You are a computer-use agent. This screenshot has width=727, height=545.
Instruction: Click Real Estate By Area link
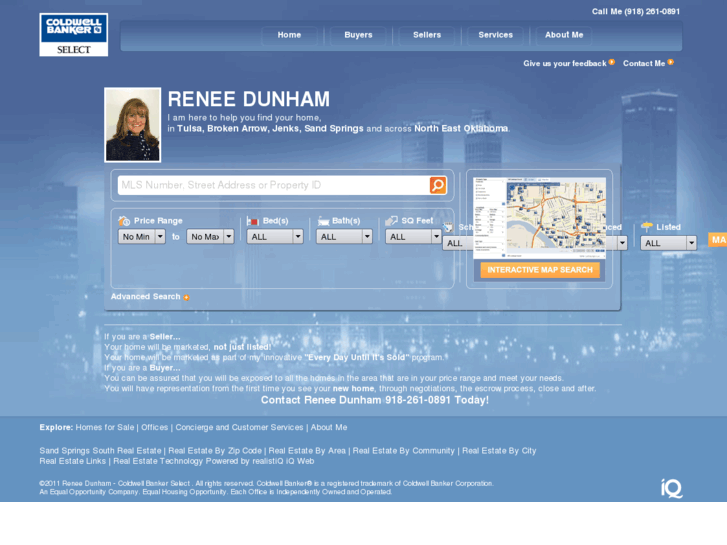(x=307, y=451)
